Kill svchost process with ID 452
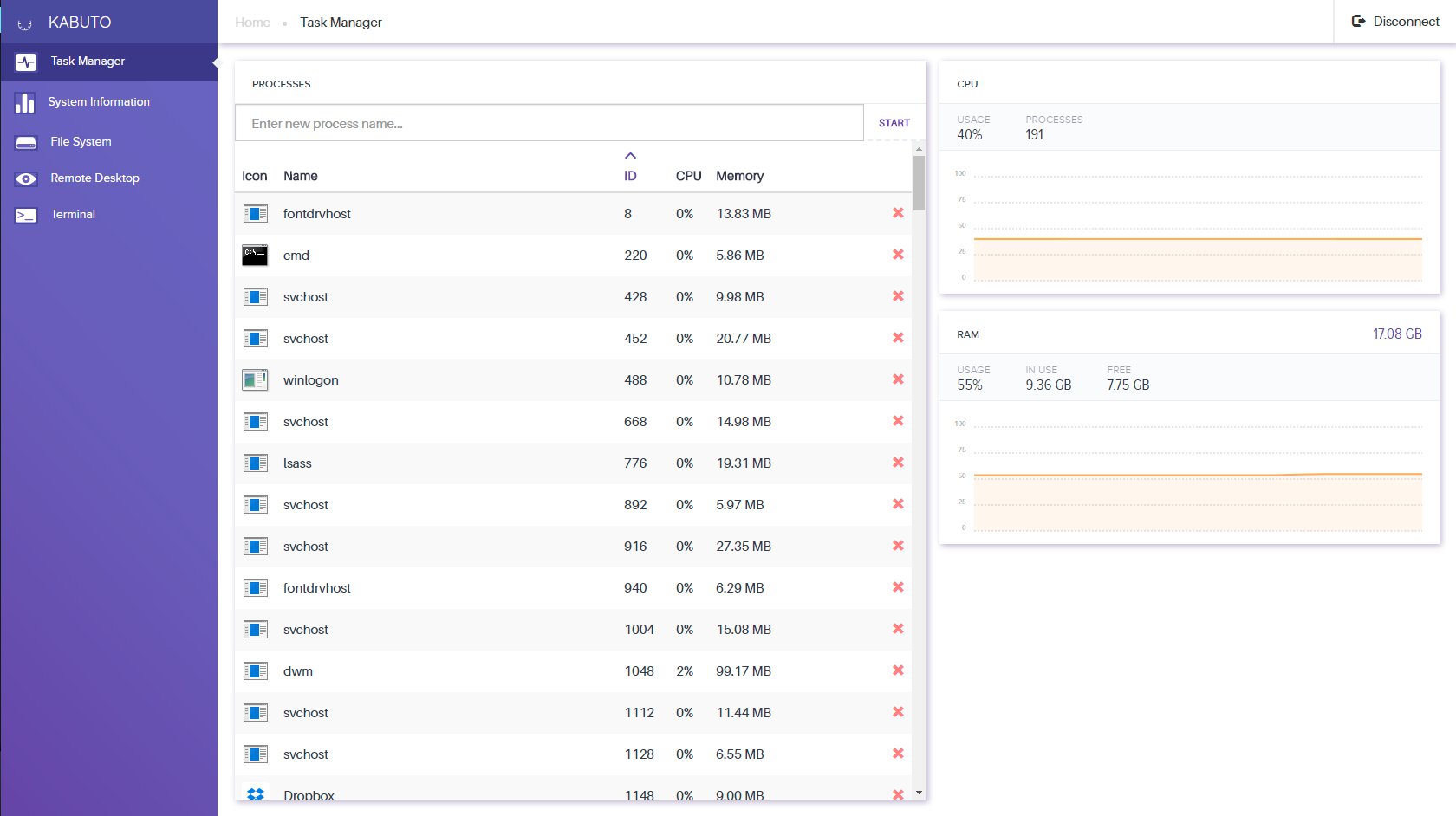 [x=898, y=338]
